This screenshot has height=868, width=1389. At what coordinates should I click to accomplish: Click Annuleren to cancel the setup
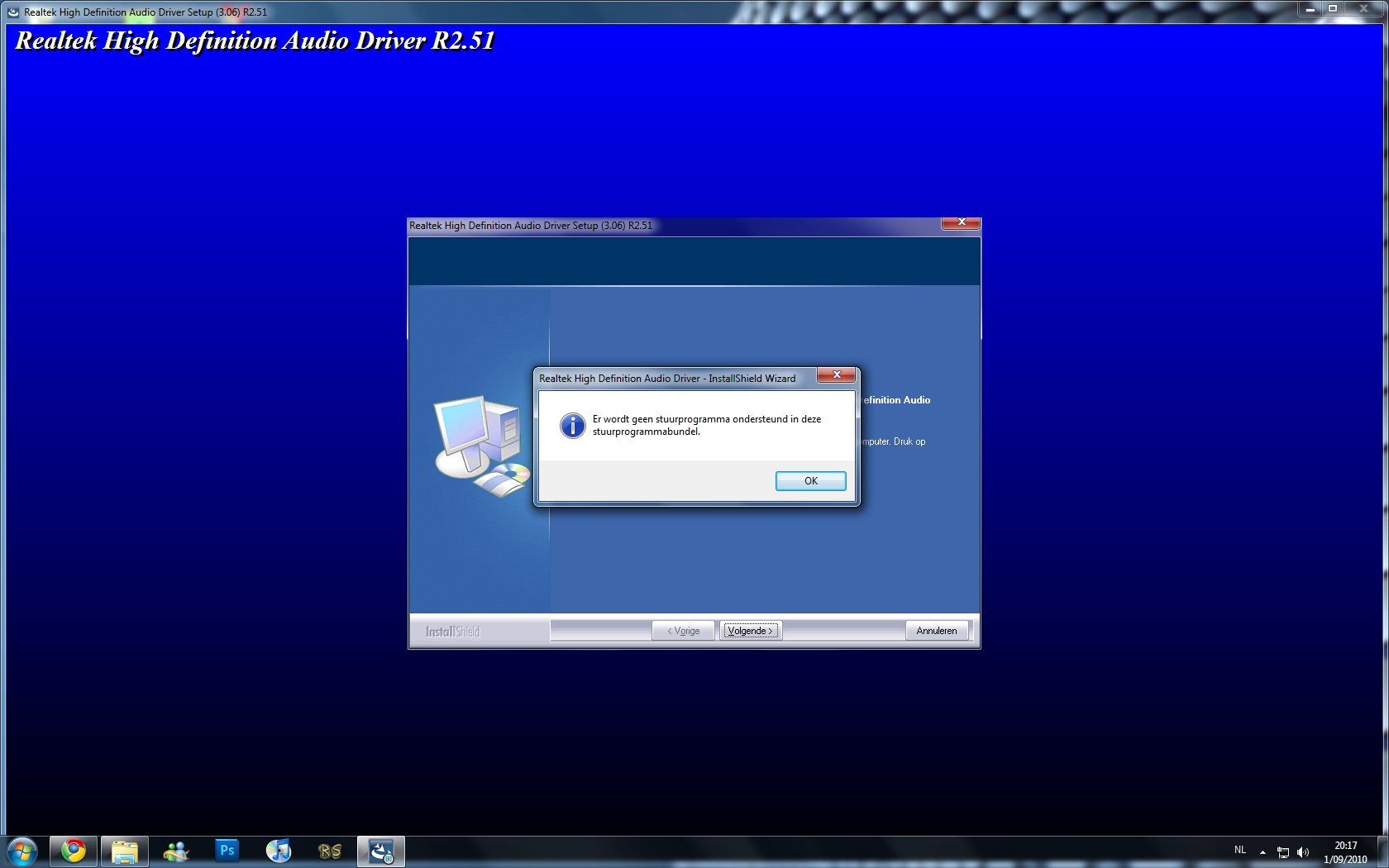click(x=937, y=631)
